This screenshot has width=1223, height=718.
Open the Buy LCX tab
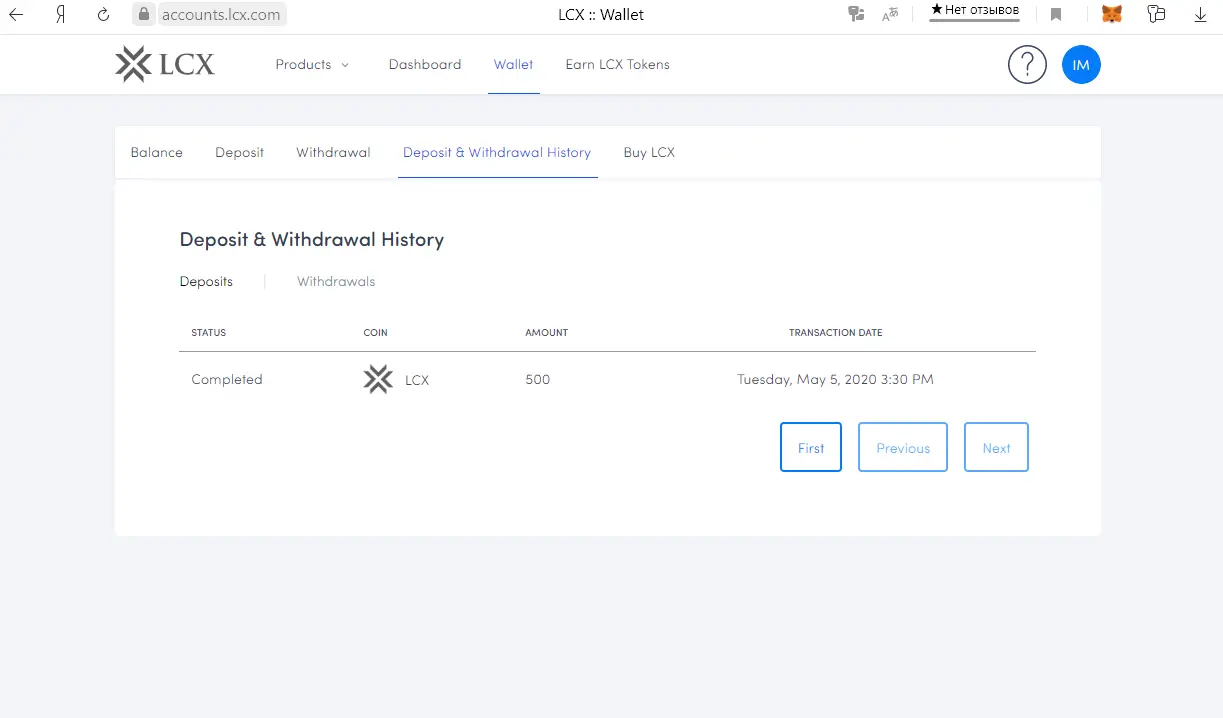pyautogui.click(x=649, y=152)
